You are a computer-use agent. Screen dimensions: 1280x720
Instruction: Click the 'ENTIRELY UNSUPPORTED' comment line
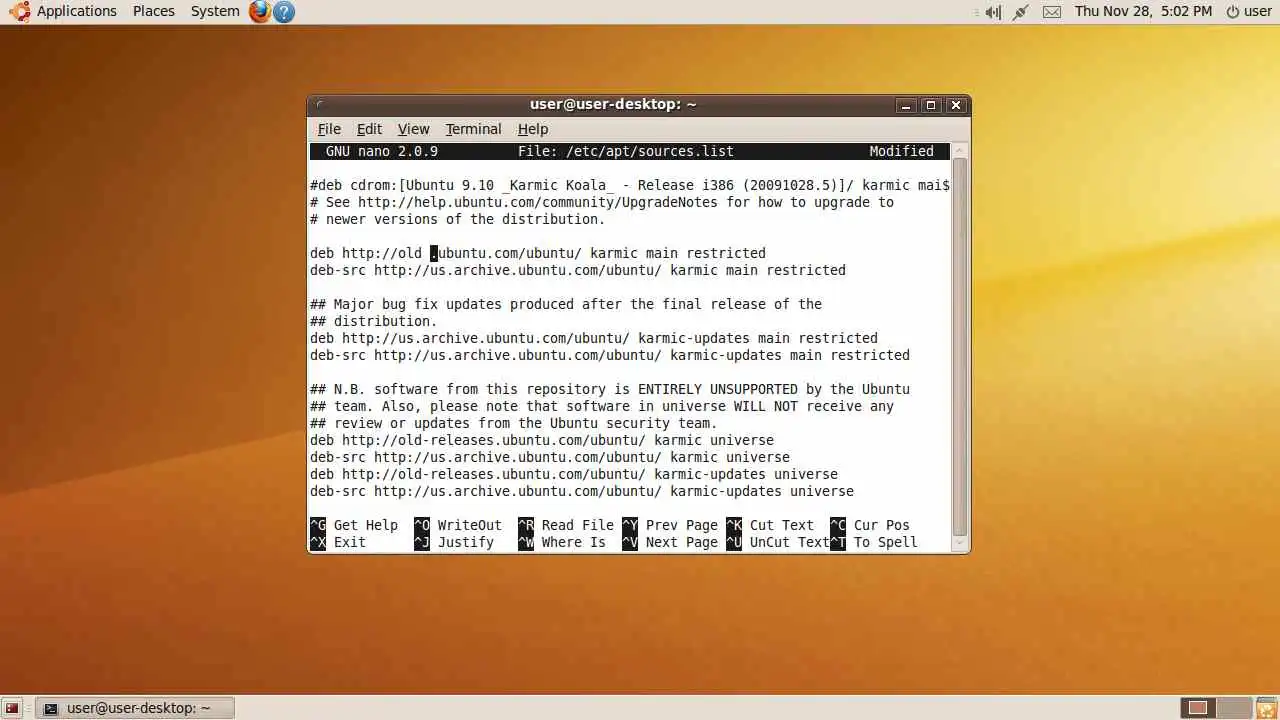click(x=610, y=389)
